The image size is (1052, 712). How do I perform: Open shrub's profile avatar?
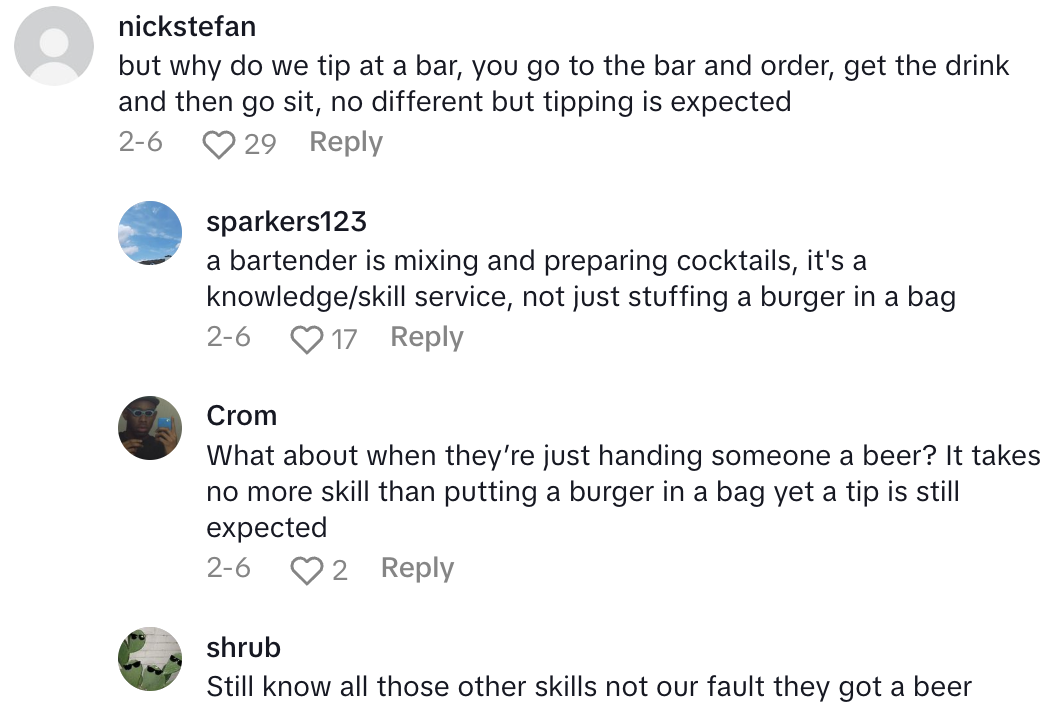(x=150, y=659)
